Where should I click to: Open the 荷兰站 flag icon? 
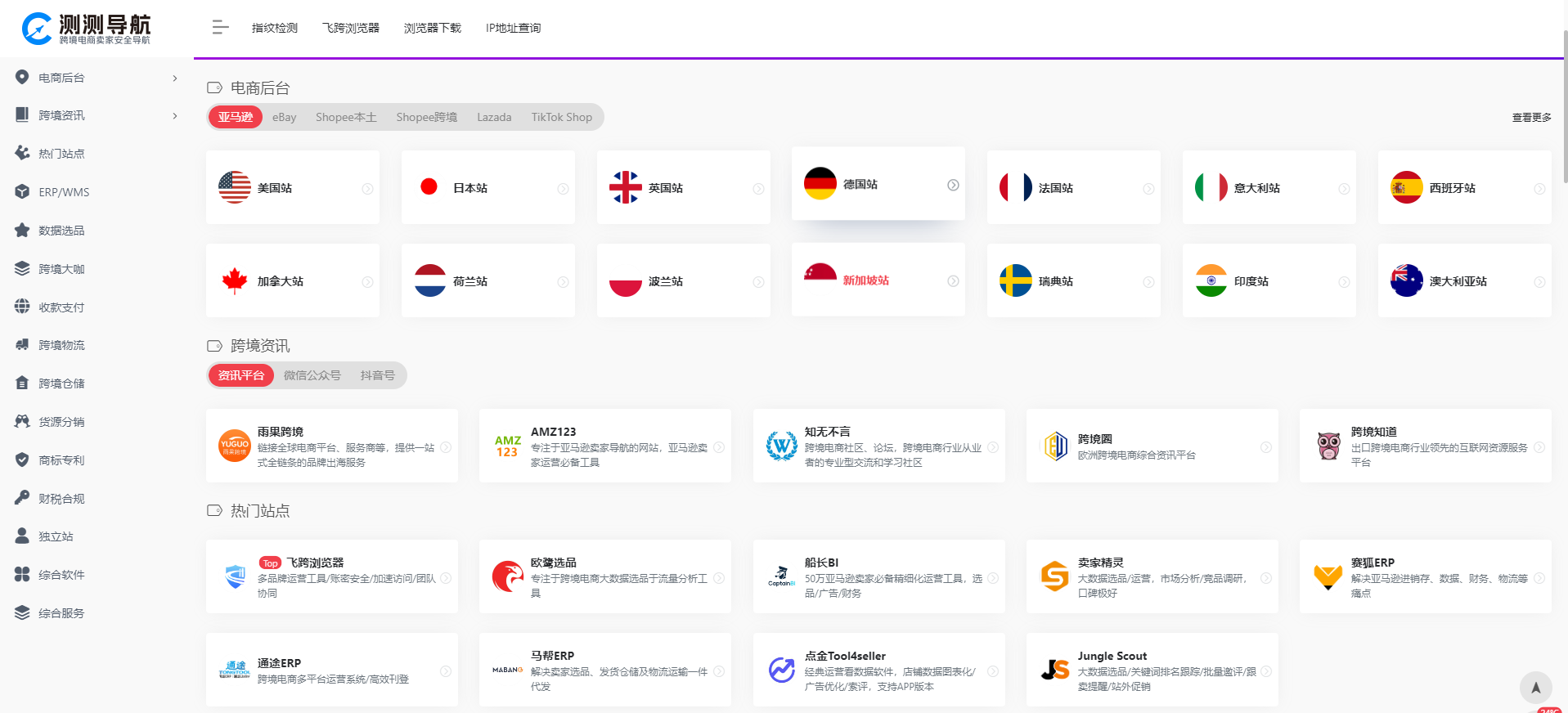pyautogui.click(x=430, y=280)
